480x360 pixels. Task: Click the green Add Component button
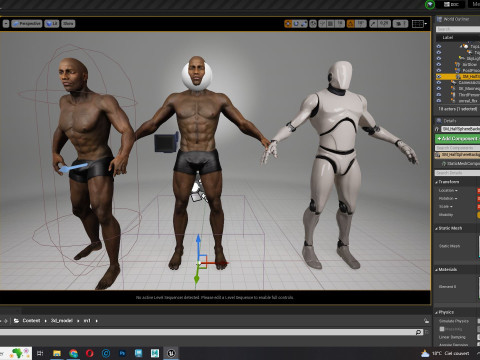[457, 138]
